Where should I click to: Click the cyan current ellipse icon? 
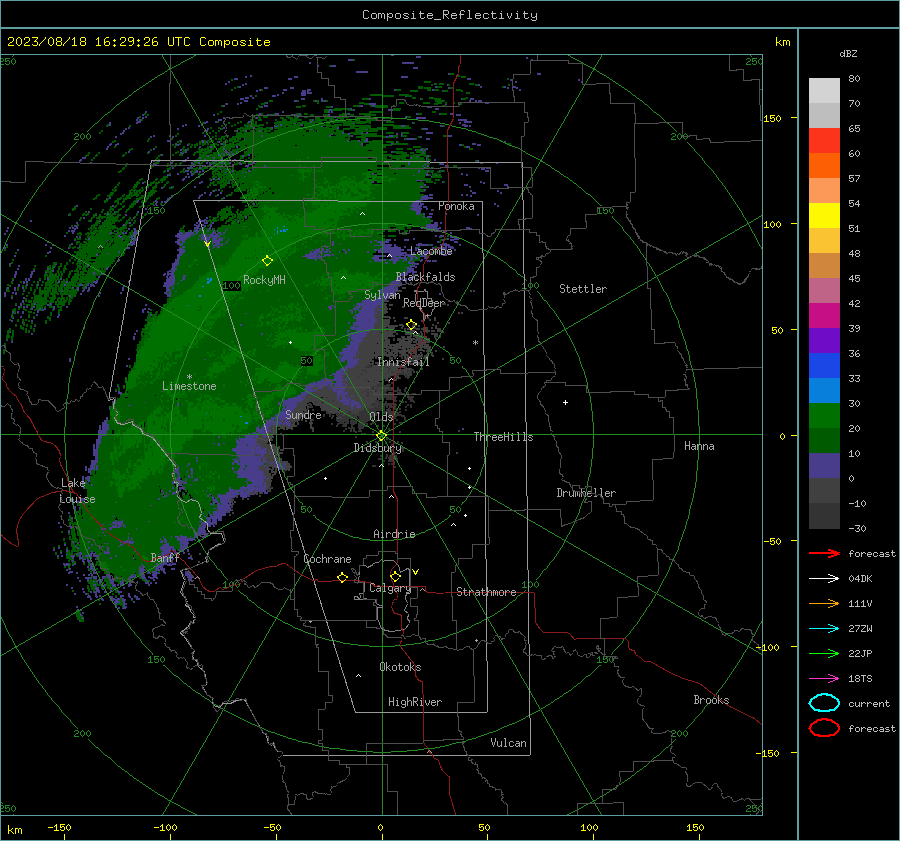[824, 703]
